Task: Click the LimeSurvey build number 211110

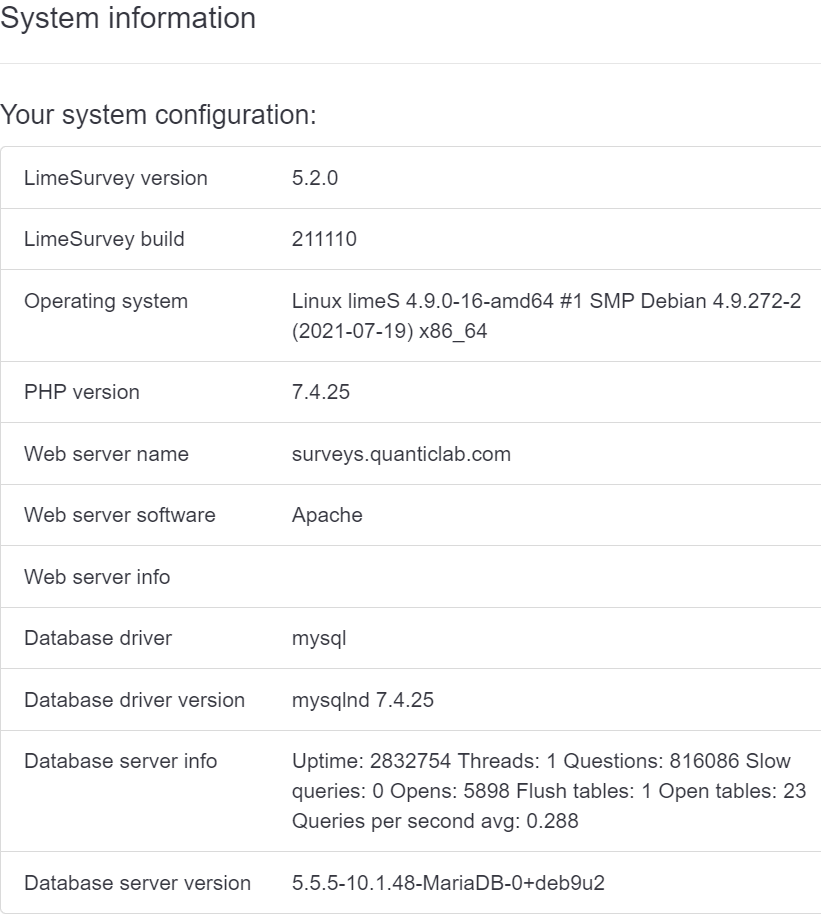Action: 324,239
